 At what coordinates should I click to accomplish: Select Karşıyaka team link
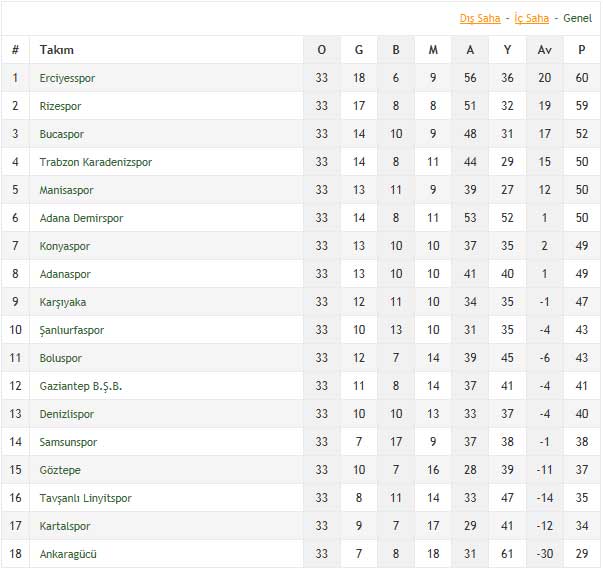63,302
